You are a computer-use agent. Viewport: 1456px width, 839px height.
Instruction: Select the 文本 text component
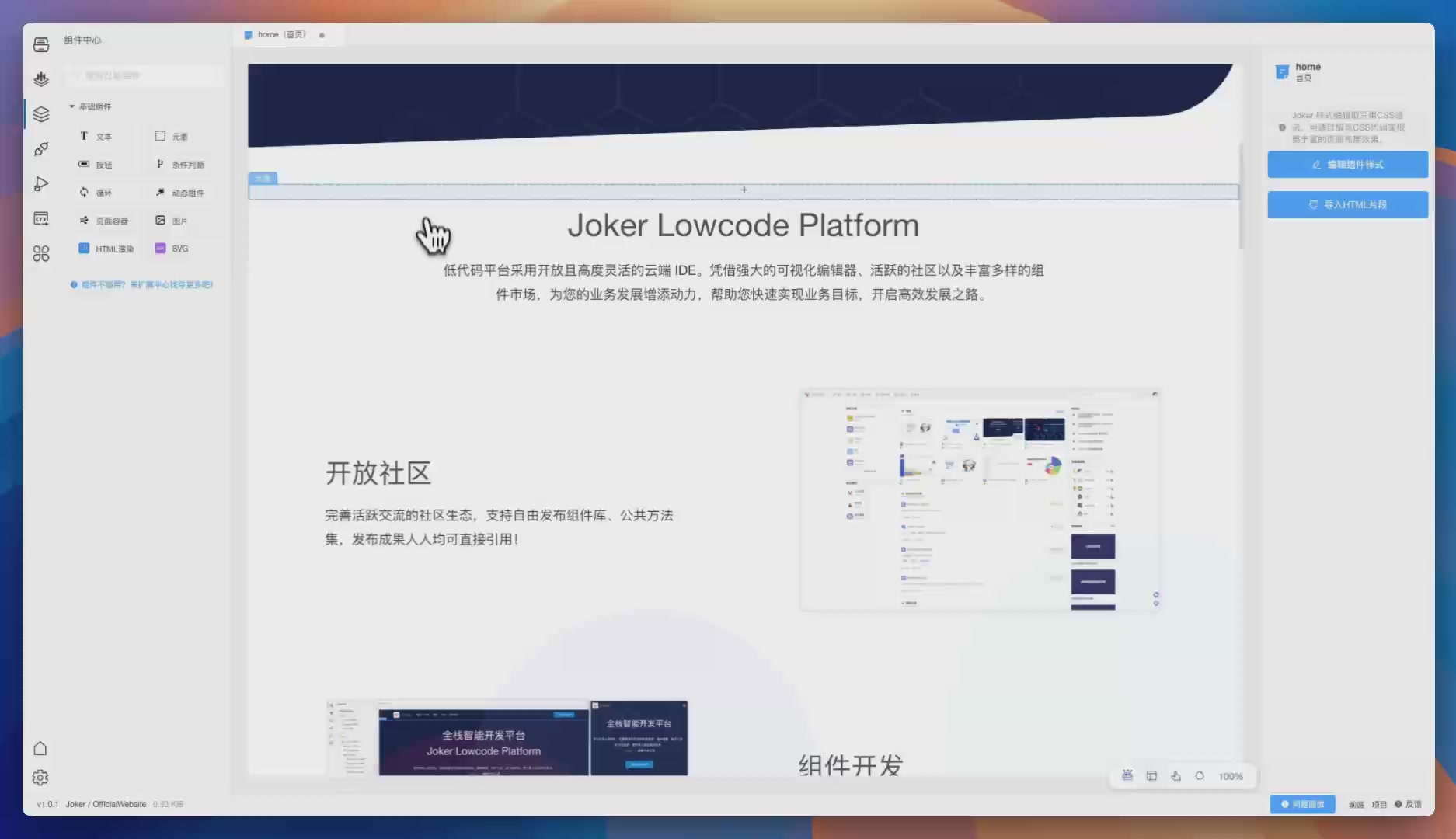coord(96,136)
